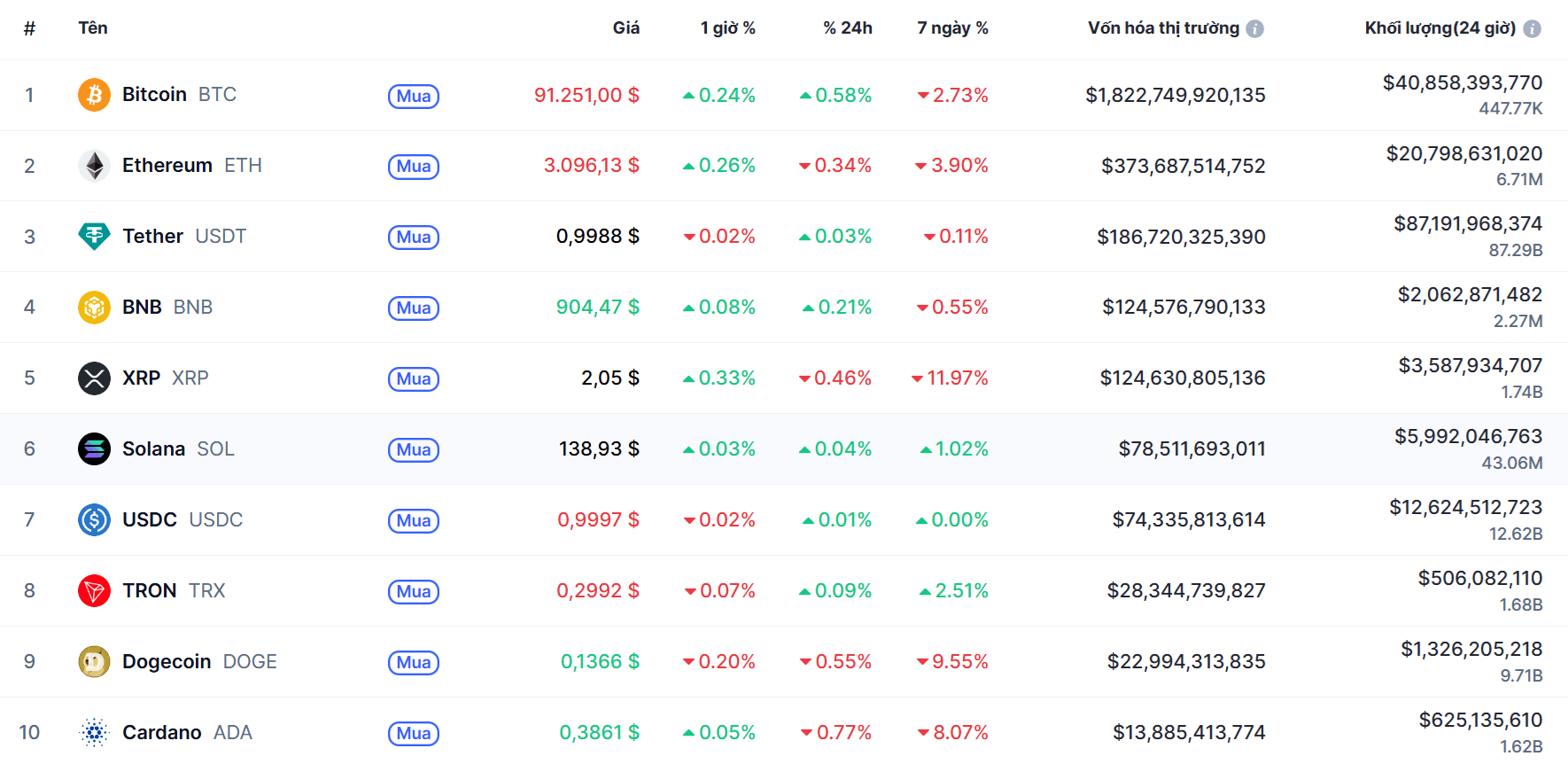Click Tether volume $87,191,968,374
This screenshot has width=1568, height=764.
tap(1468, 224)
